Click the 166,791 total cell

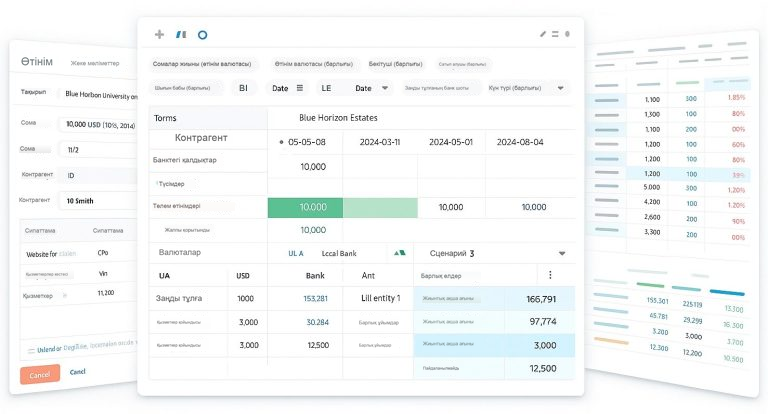click(541, 299)
